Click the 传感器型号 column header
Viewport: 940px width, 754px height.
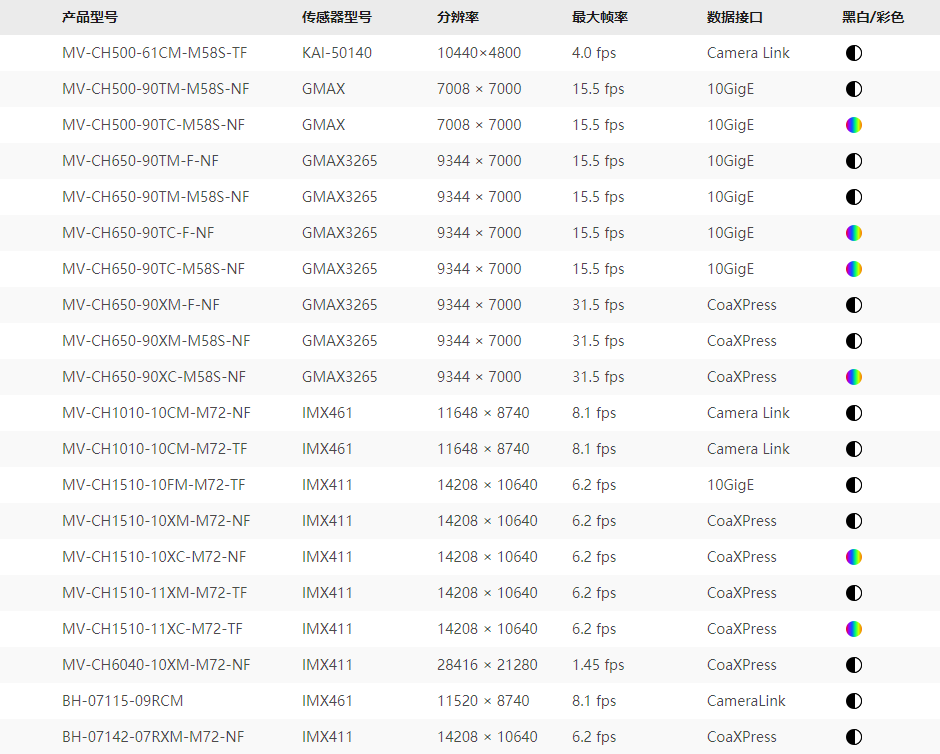click(x=337, y=17)
